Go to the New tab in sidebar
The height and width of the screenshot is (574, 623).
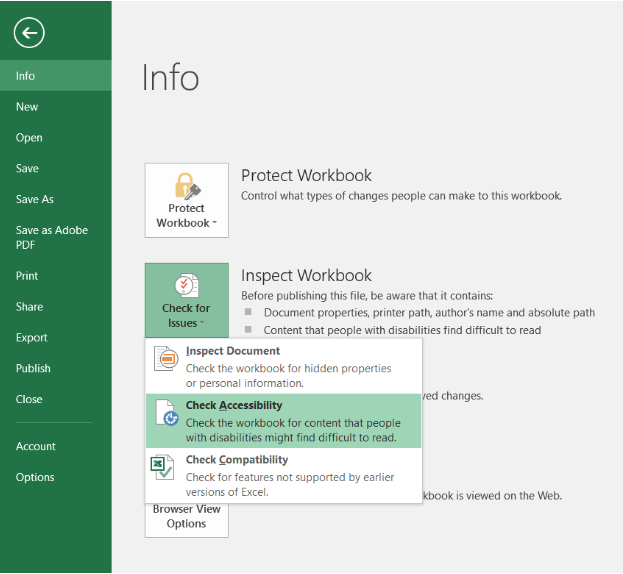point(27,107)
